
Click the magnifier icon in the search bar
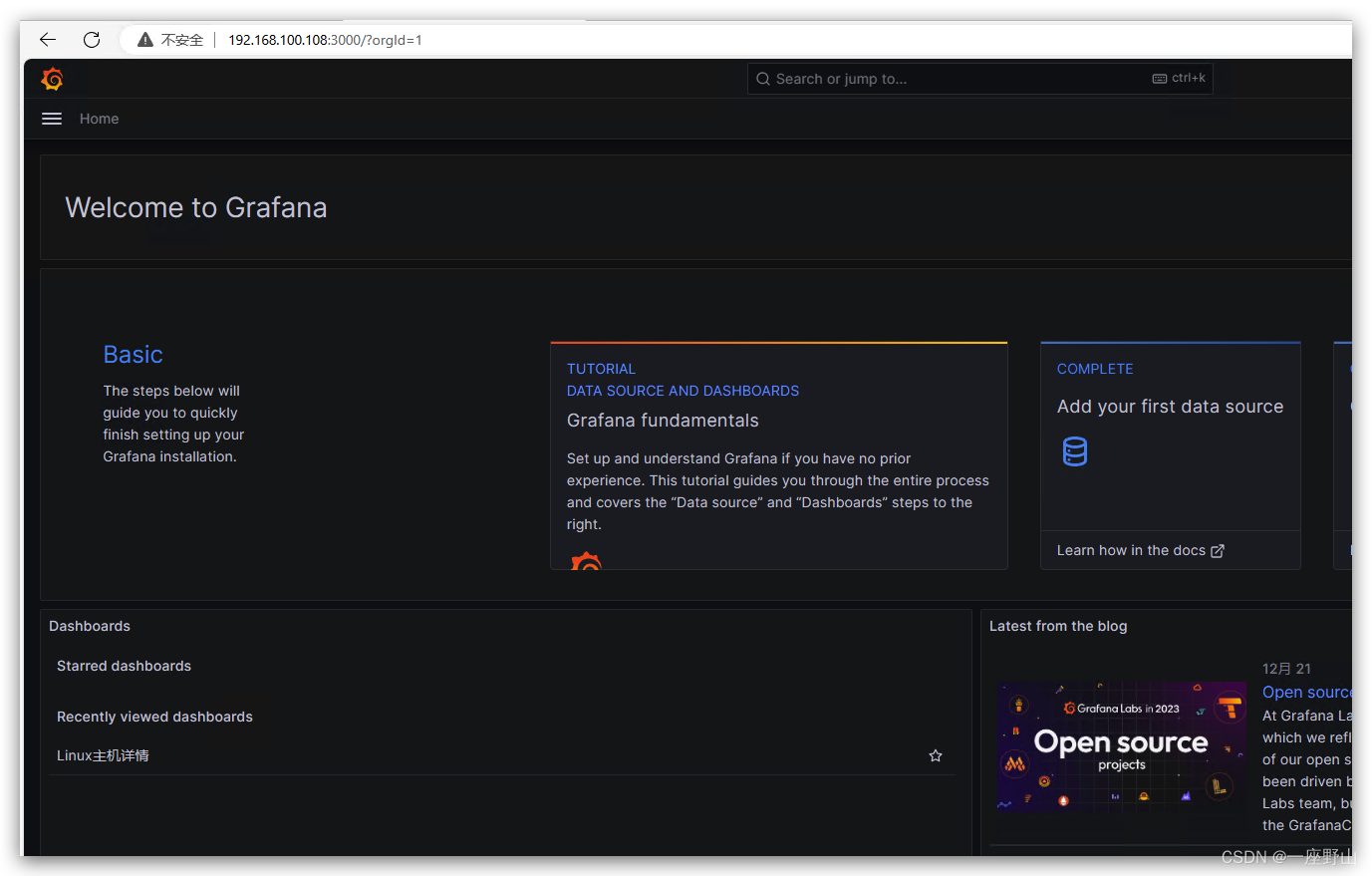pos(763,78)
